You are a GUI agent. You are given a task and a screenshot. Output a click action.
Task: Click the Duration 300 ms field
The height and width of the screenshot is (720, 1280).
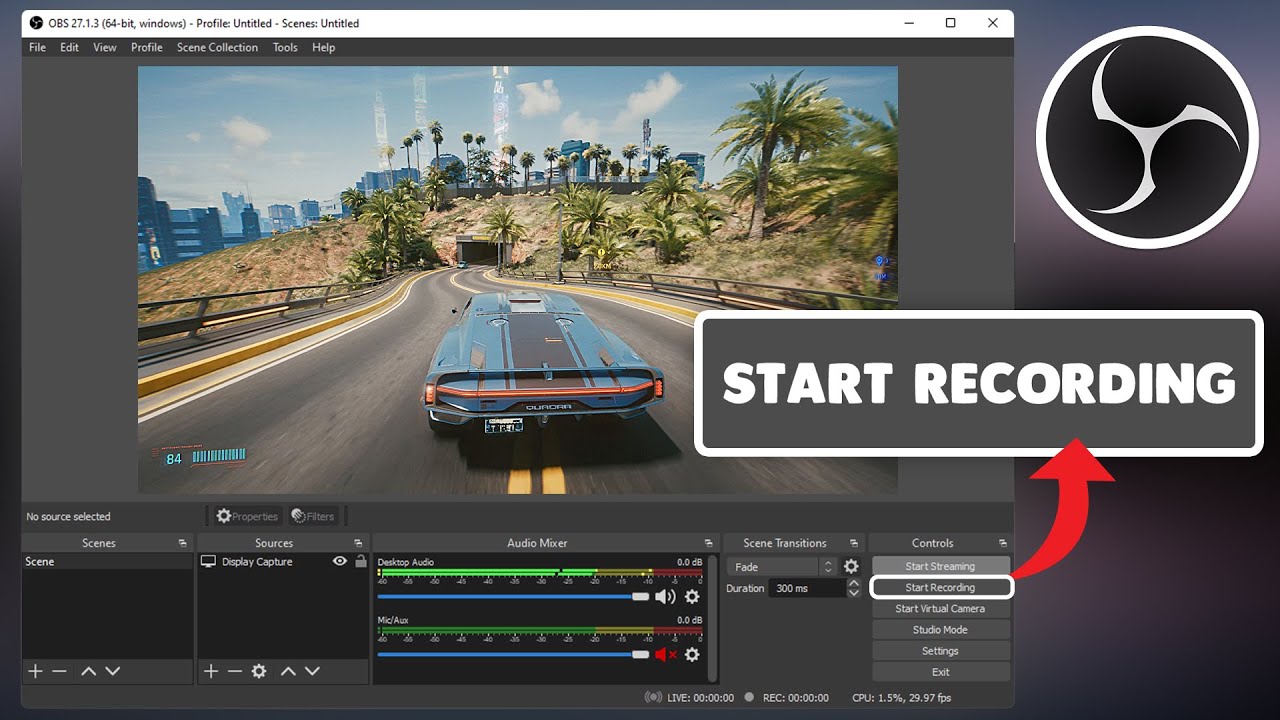(x=808, y=588)
